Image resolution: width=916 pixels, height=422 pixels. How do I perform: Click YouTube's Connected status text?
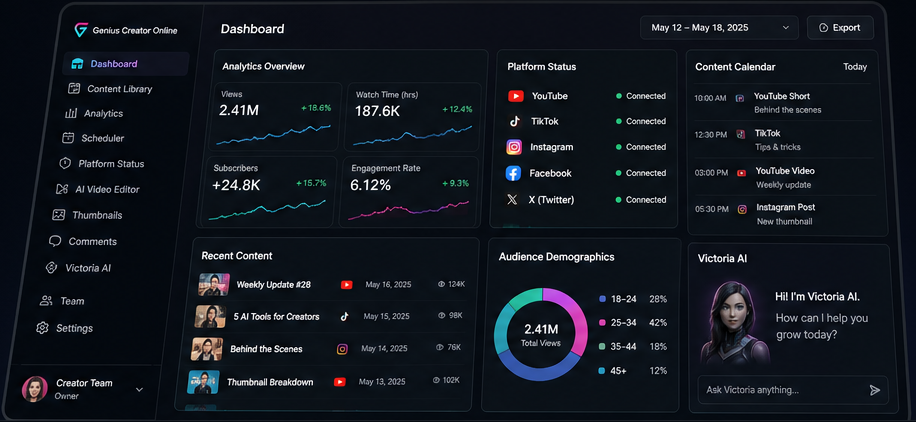646,96
